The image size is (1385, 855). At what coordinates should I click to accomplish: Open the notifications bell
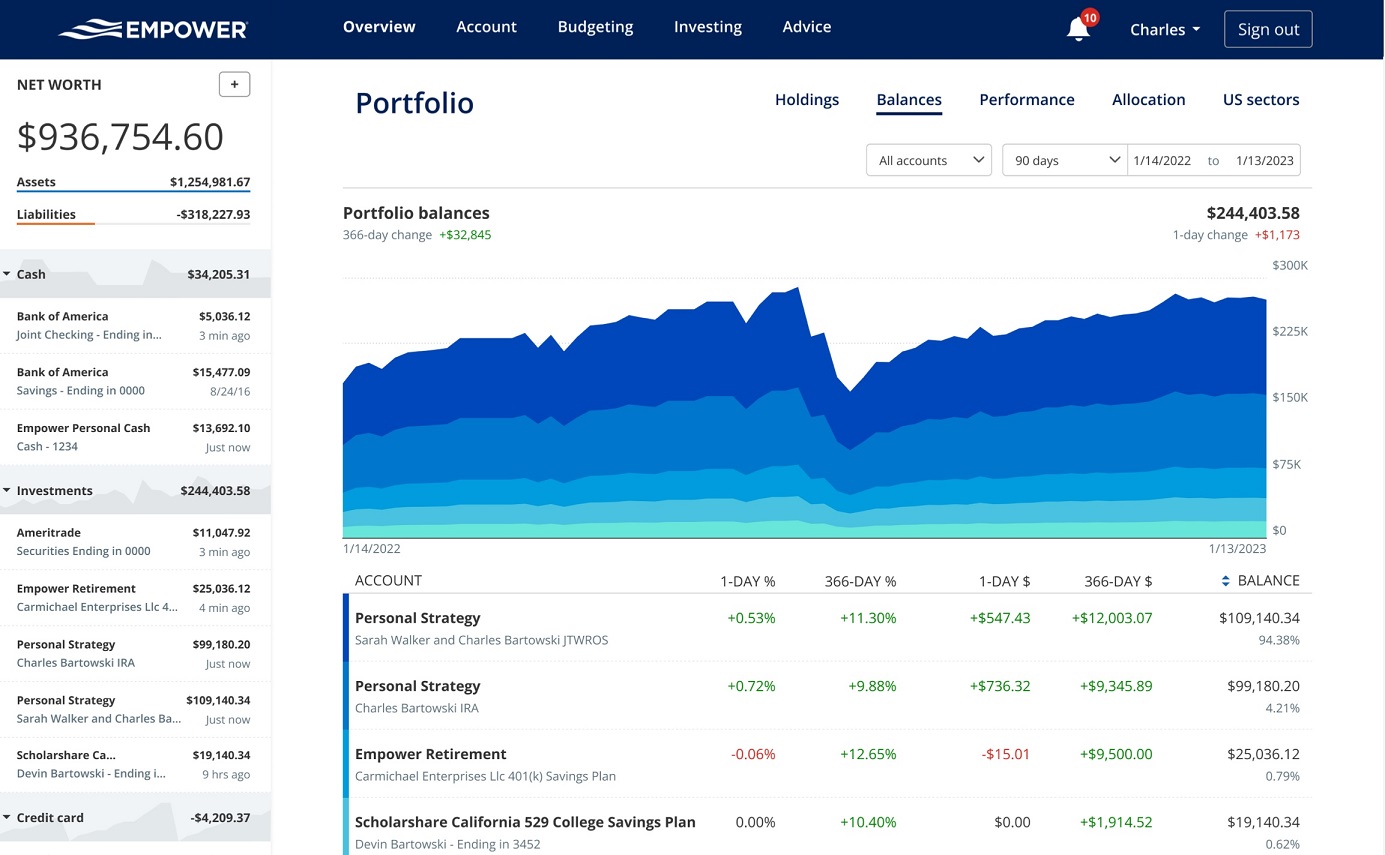1078,29
